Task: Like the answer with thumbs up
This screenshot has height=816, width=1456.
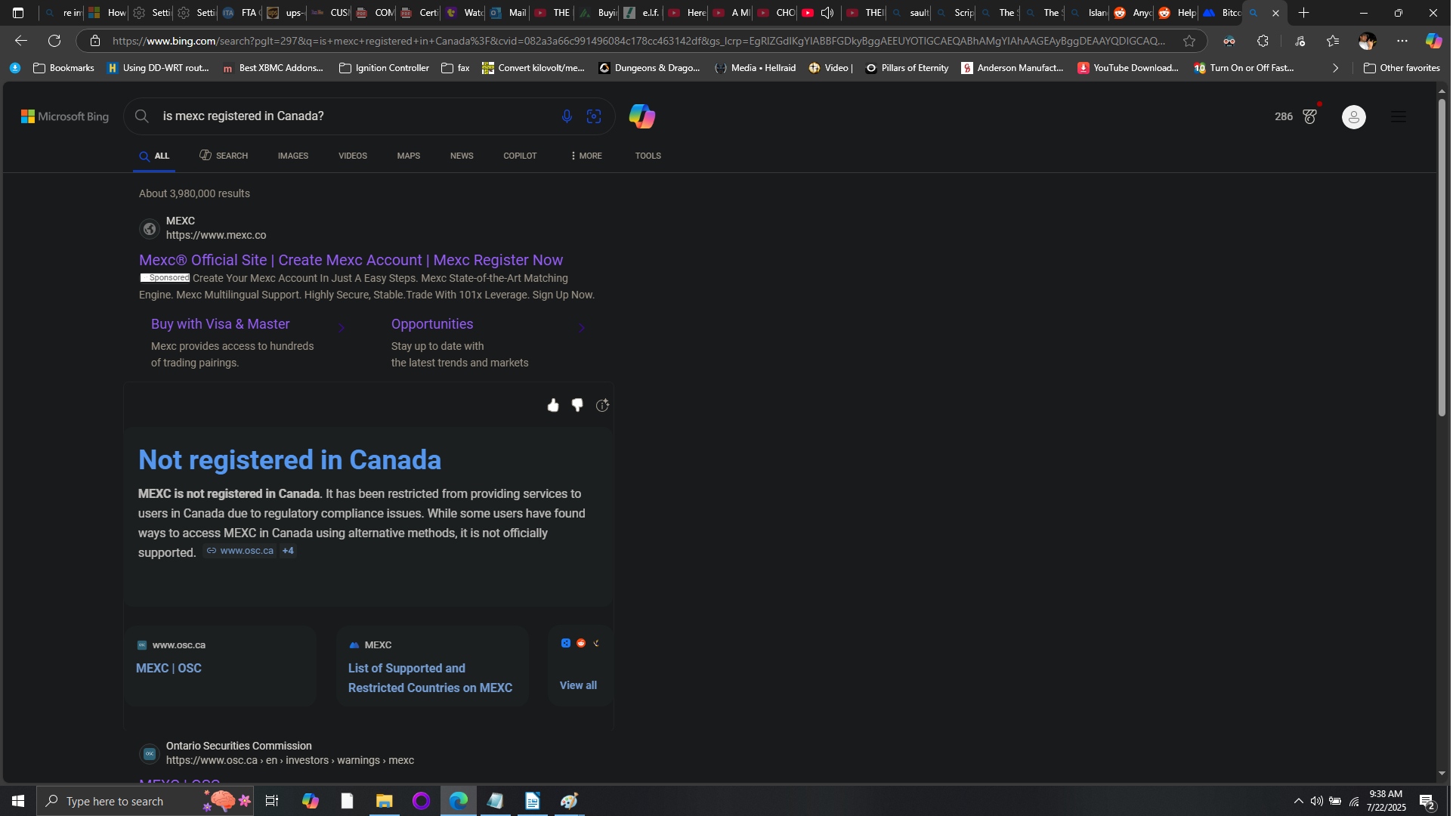Action: [x=553, y=406]
